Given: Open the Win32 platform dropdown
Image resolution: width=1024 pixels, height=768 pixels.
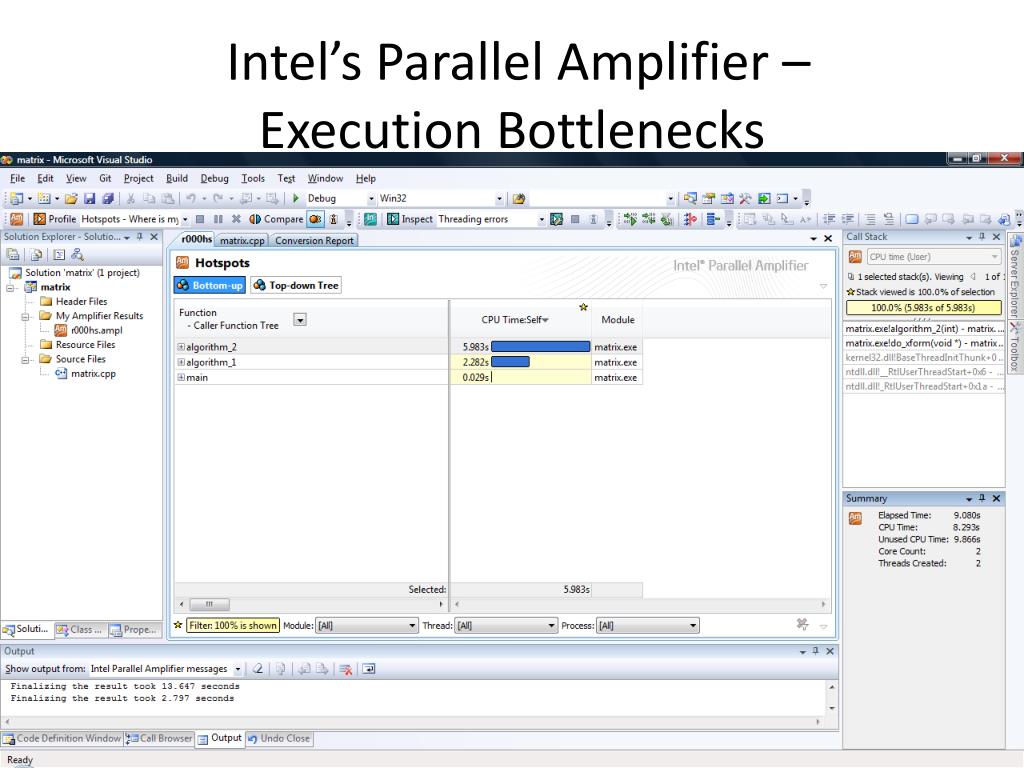Looking at the screenshot, I should pos(500,199).
